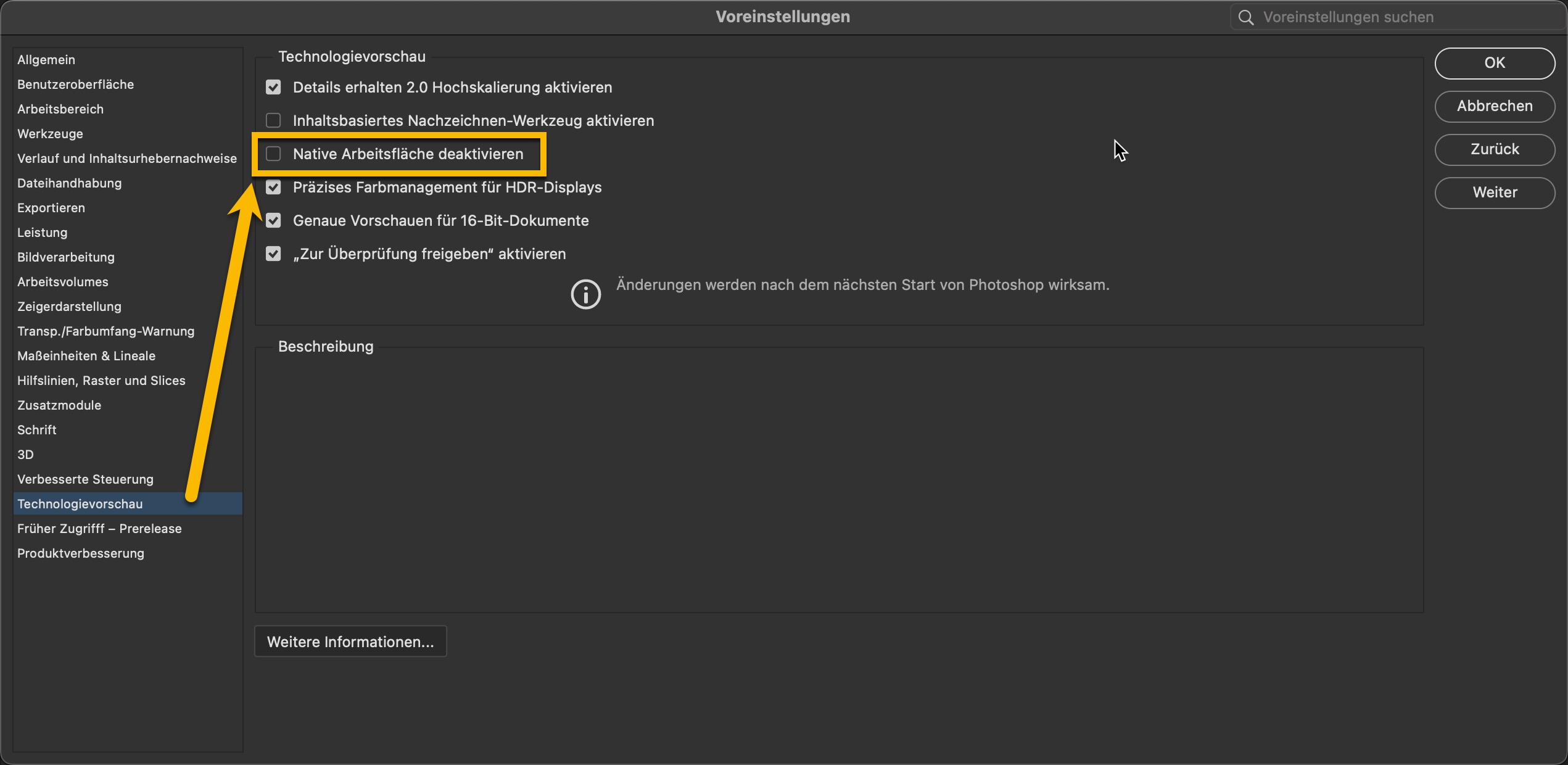The width and height of the screenshot is (1568, 765).
Task: Click the info circle icon
Action: pos(585,294)
